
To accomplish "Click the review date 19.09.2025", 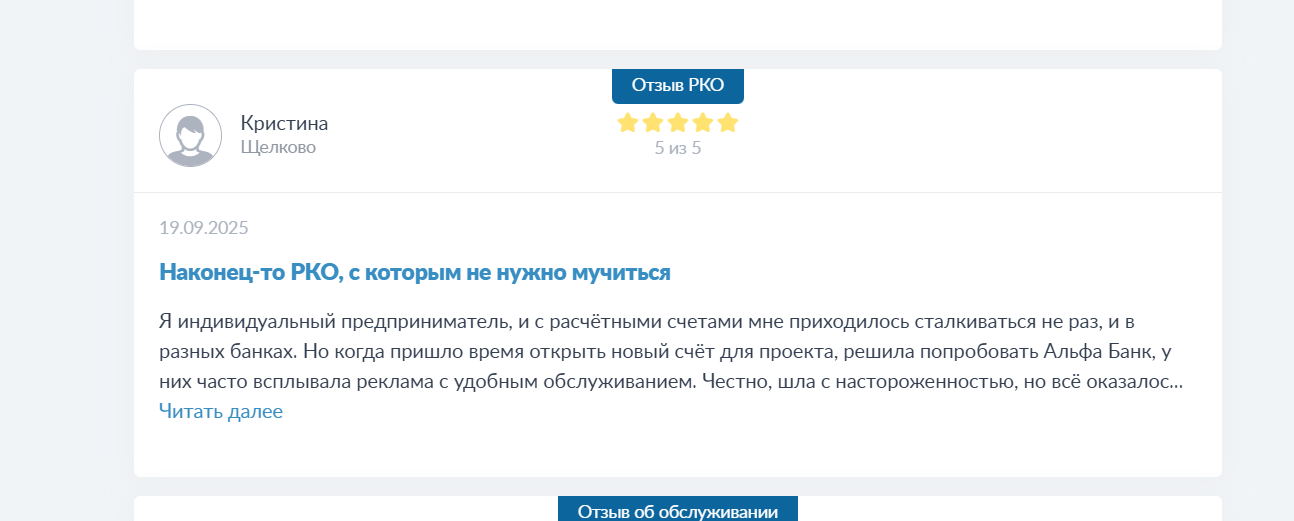I will 204,227.
